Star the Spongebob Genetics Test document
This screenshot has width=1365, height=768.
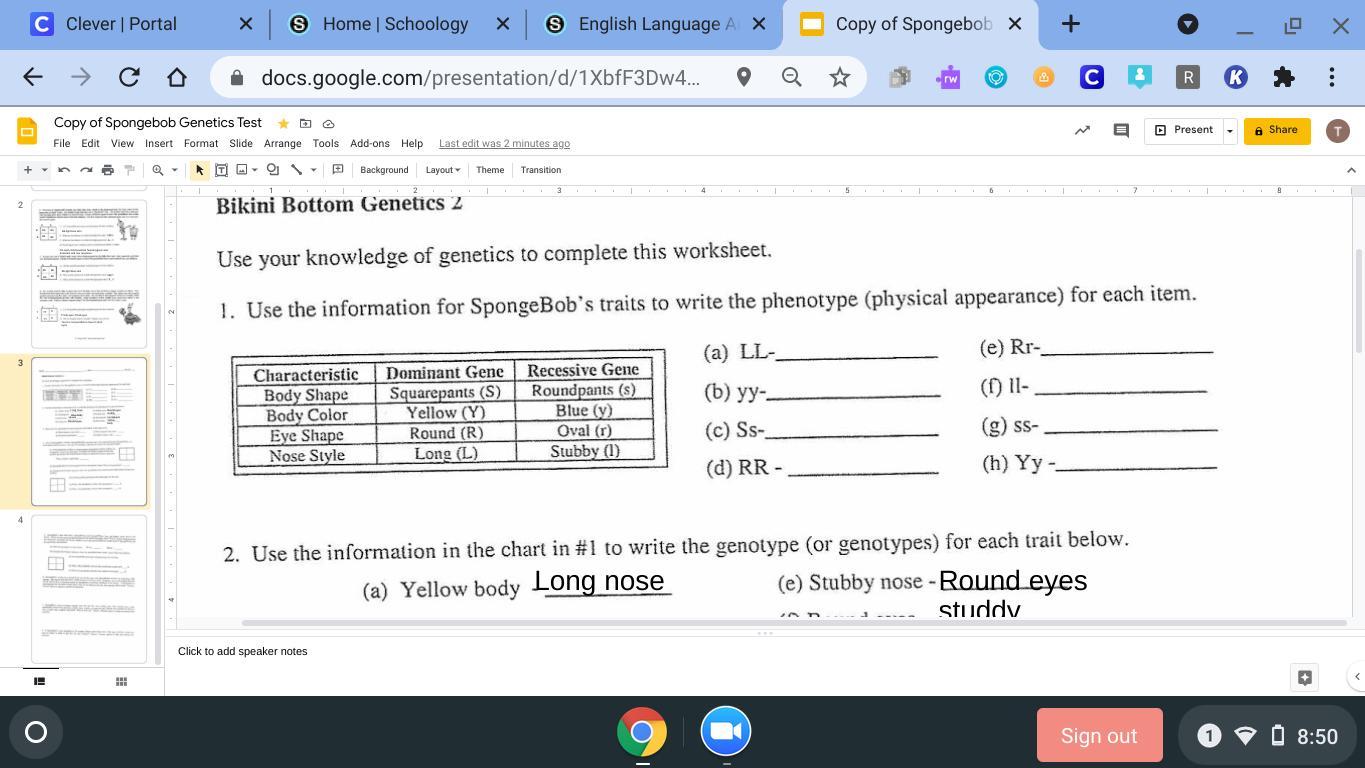pos(283,123)
